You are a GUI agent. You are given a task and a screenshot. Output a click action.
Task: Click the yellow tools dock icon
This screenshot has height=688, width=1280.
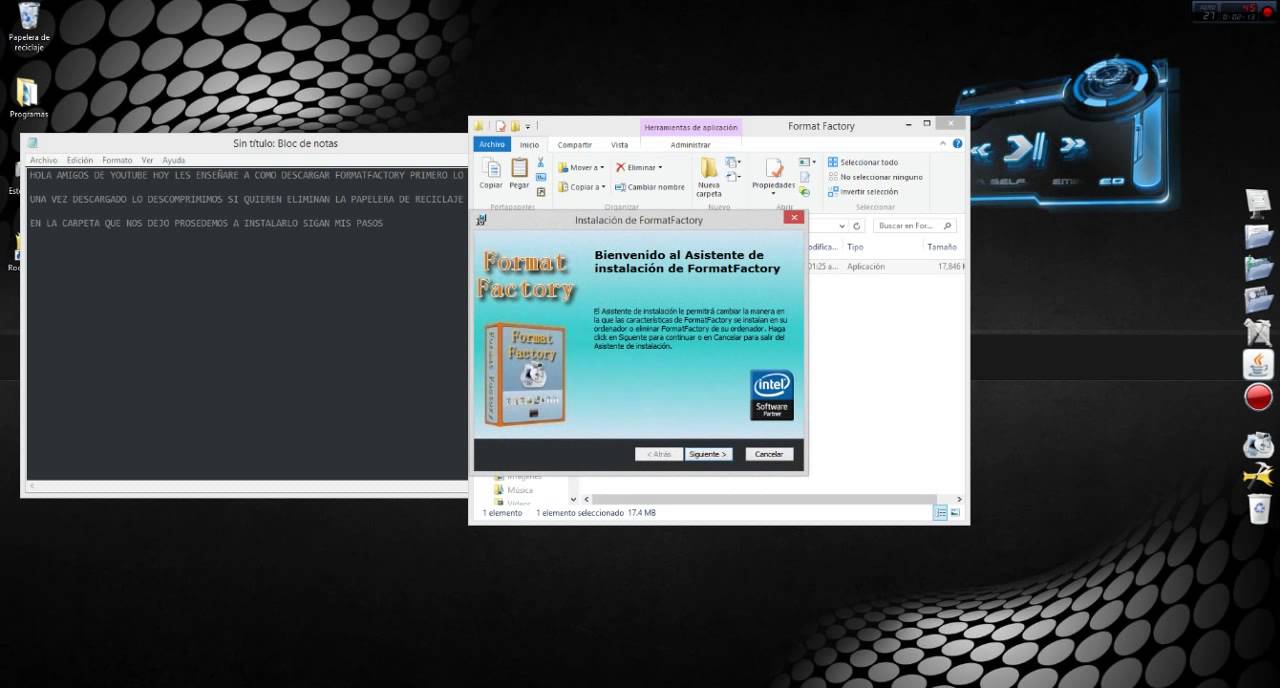click(1258, 476)
